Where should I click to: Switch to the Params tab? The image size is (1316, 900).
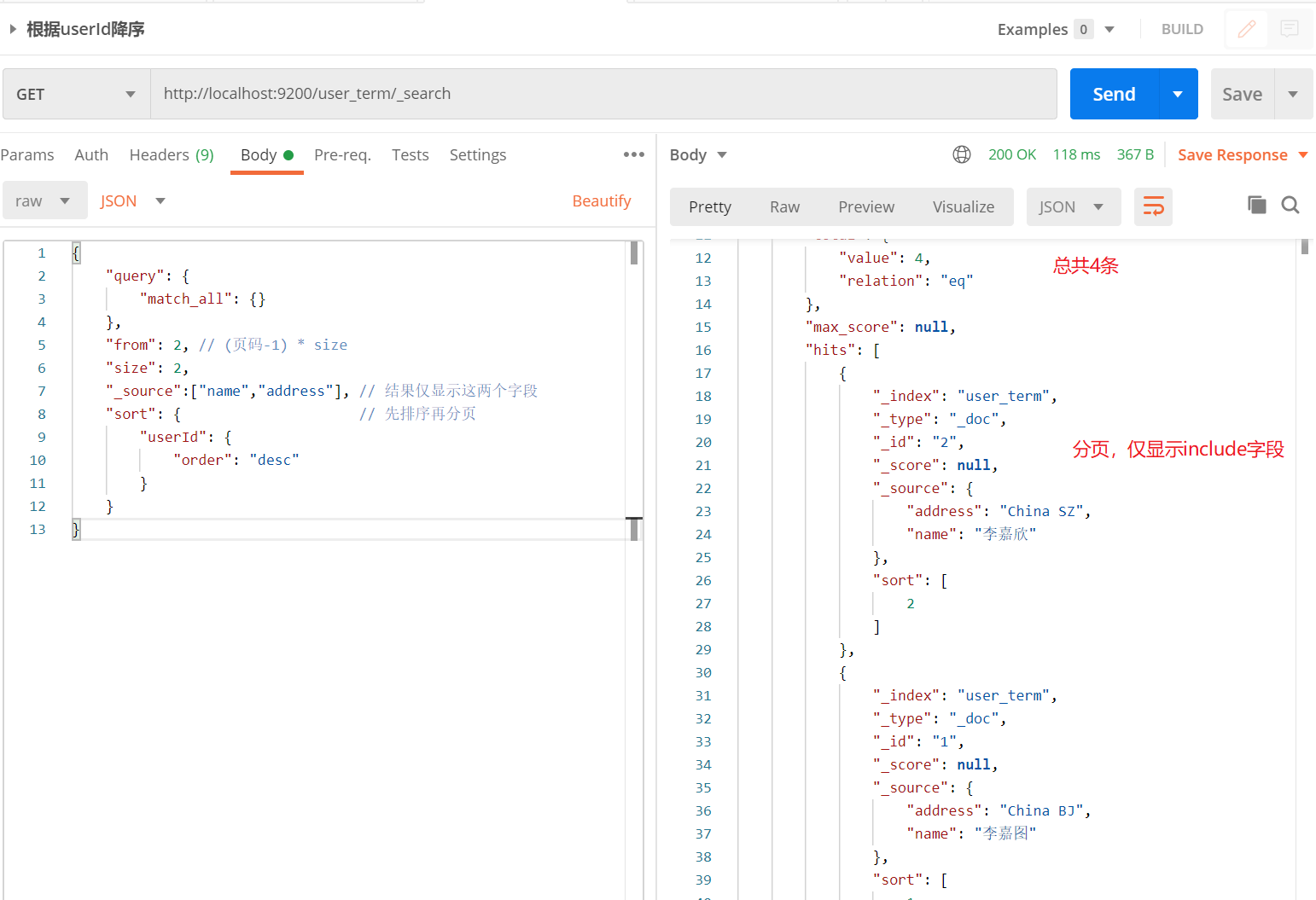coord(27,154)
